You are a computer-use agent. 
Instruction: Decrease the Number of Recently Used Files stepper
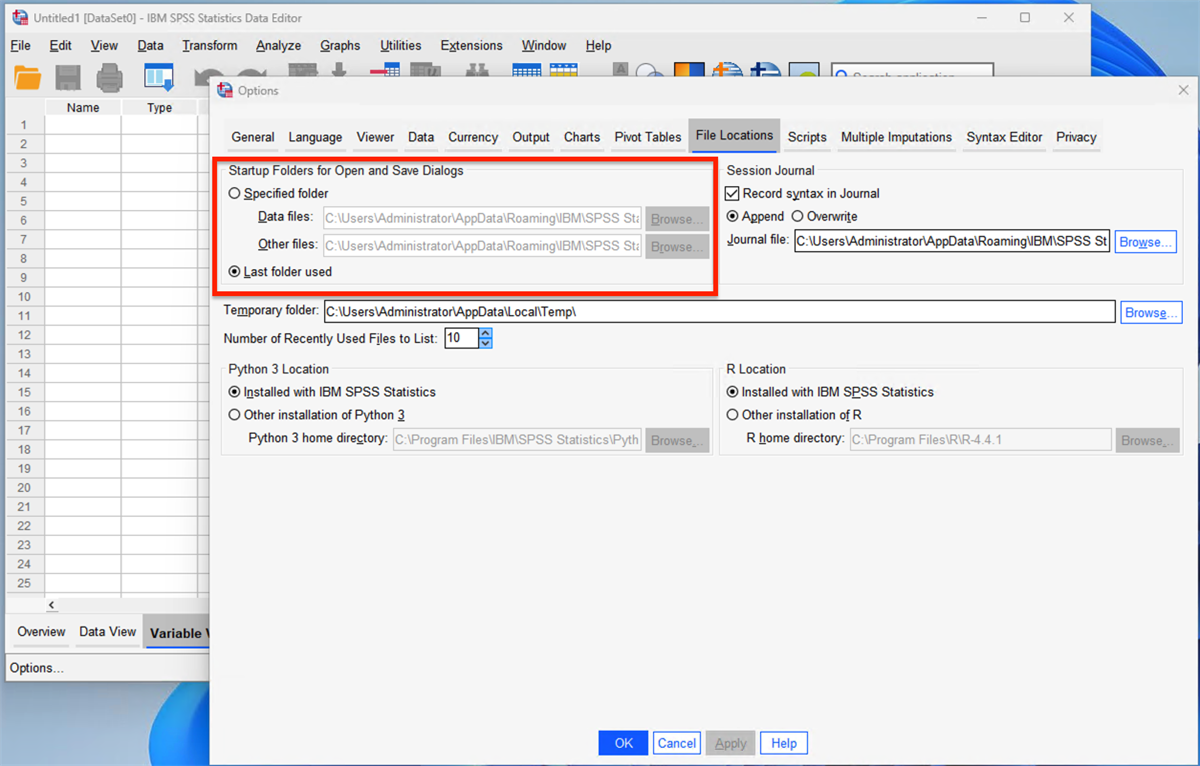pos(486,343)
